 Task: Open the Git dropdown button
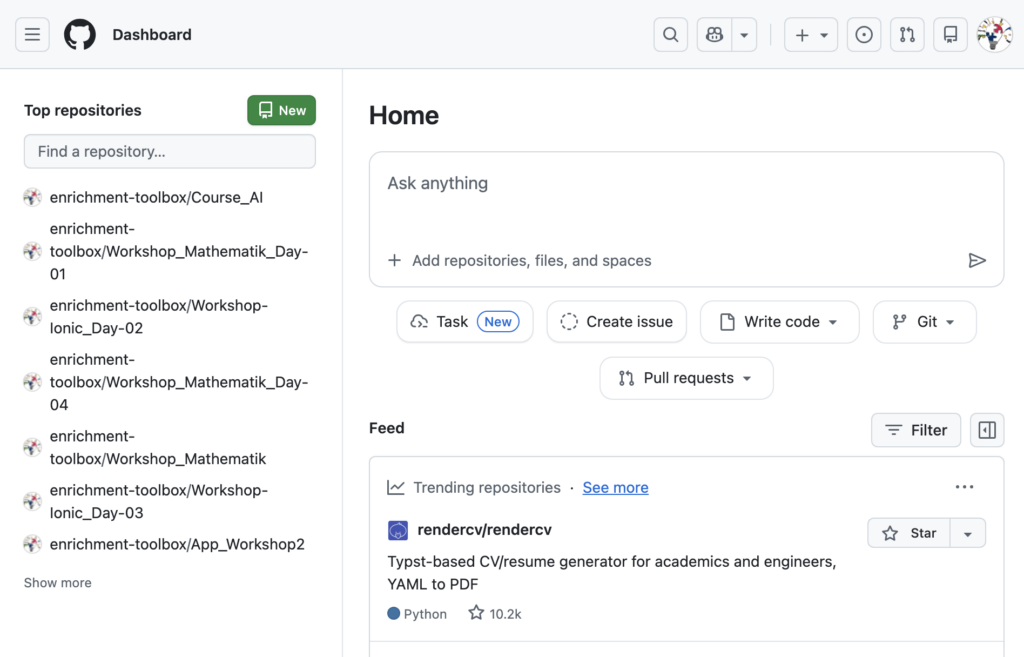(924, 322)
